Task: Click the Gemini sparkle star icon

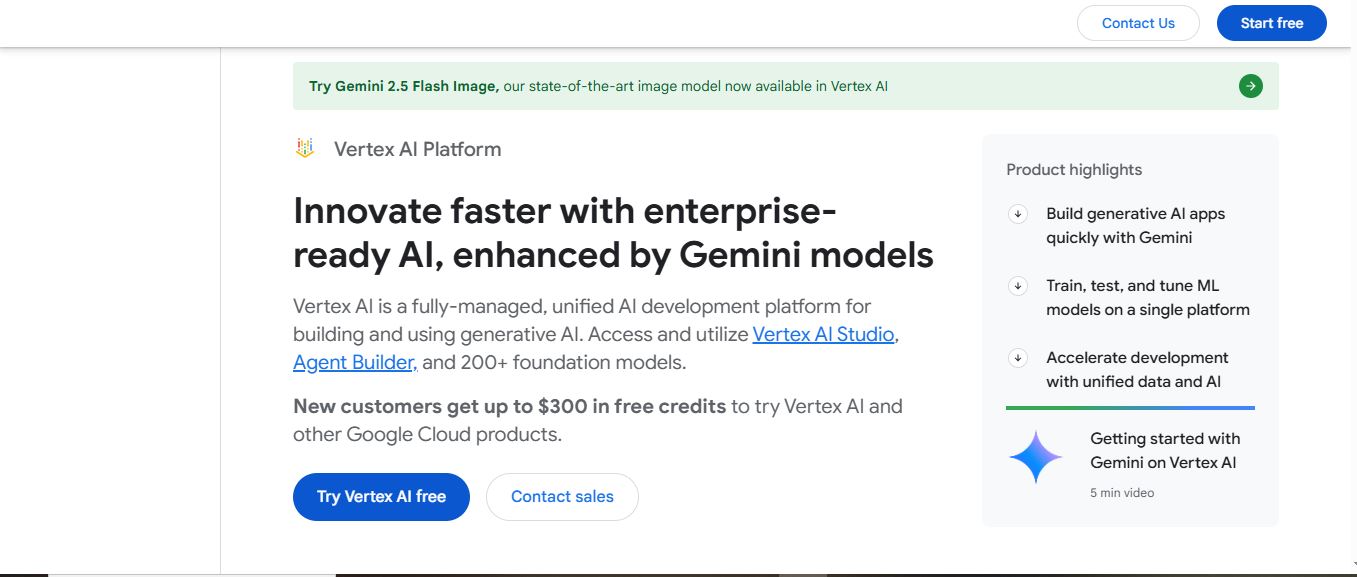Action: click(1035, 458)
